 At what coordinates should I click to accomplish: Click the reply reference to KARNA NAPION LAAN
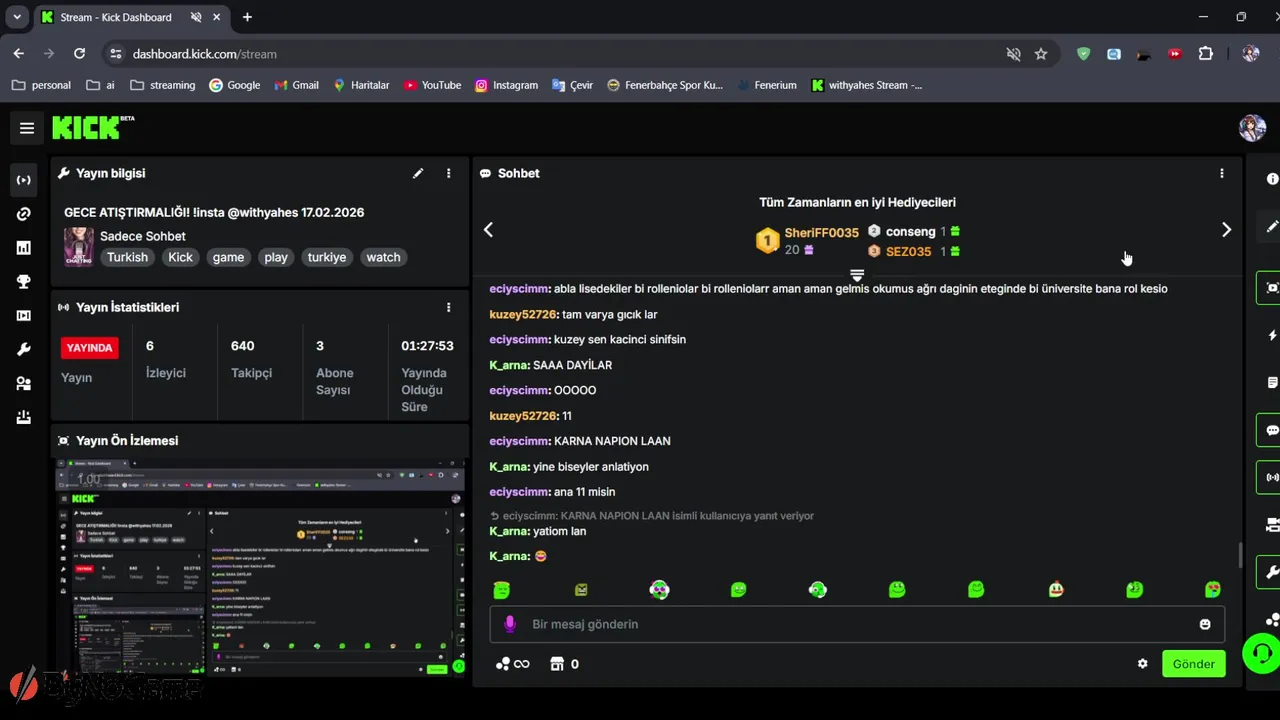(x=651, y=516)
